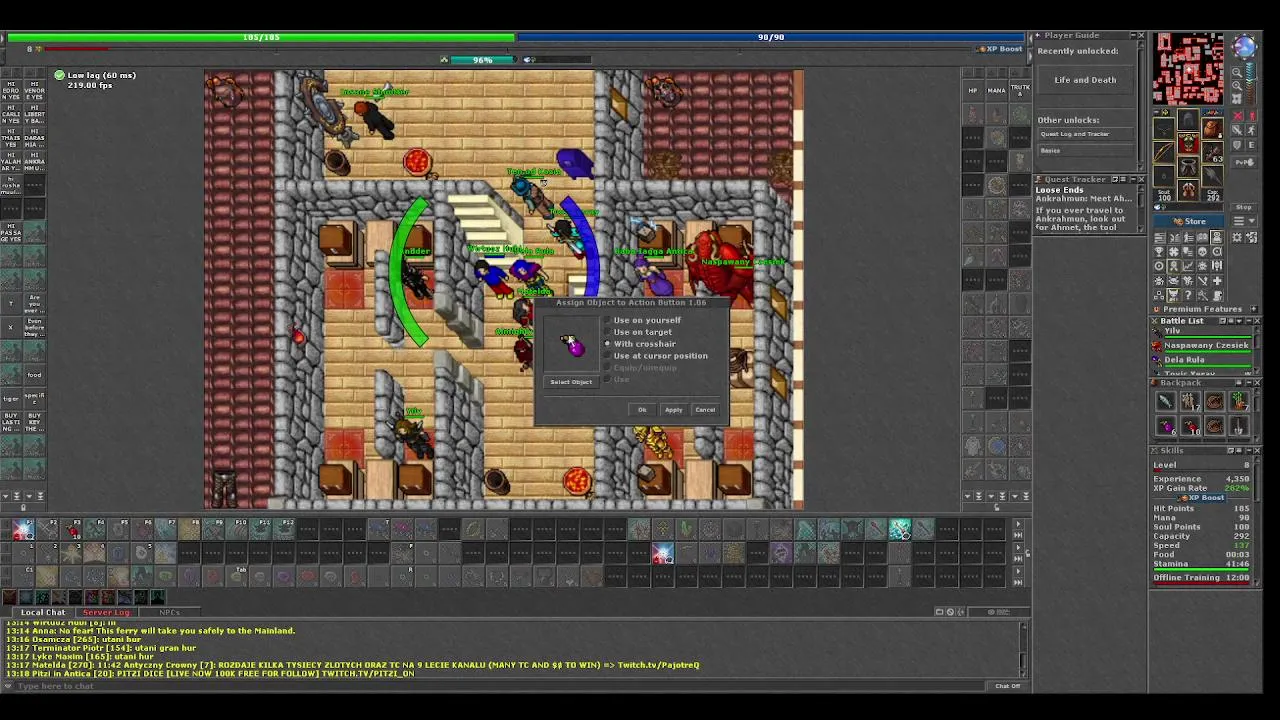Click the Stop button beside equipment

tap(1244, 207)
